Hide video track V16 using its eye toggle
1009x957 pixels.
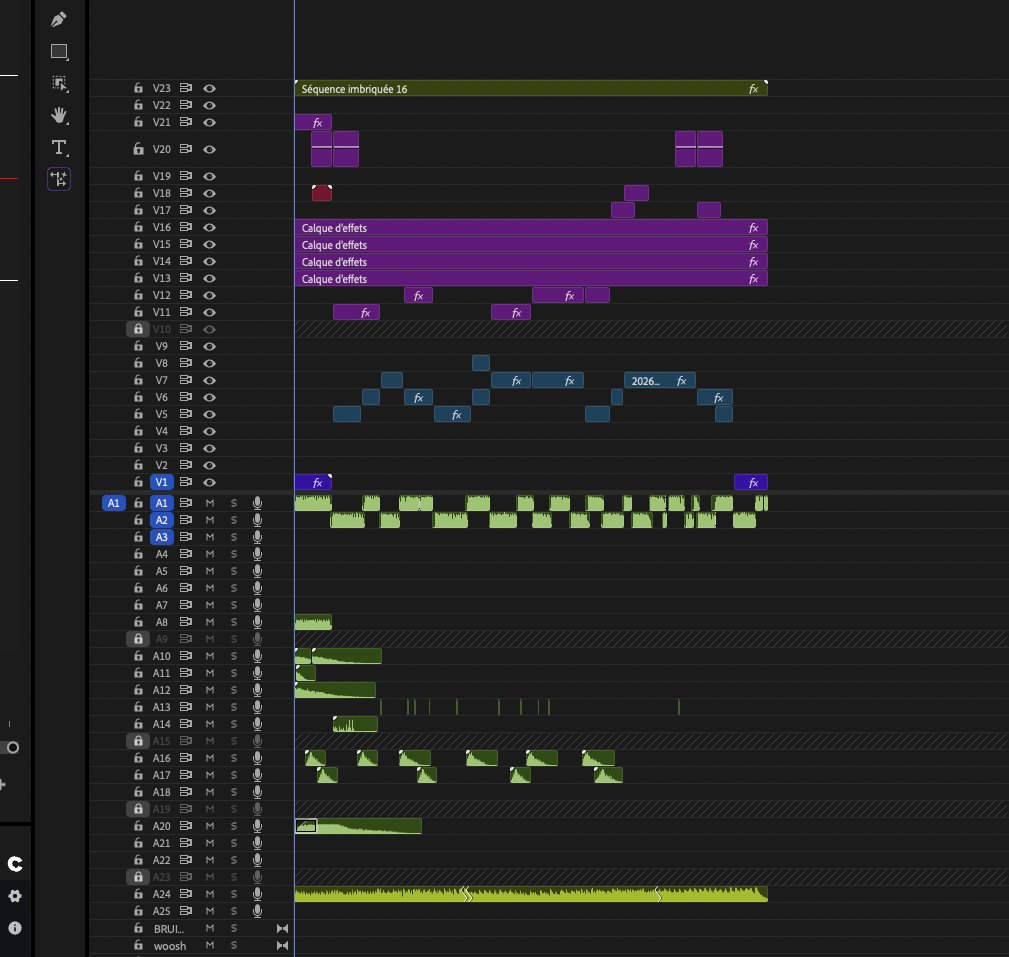tap(209, 227)
